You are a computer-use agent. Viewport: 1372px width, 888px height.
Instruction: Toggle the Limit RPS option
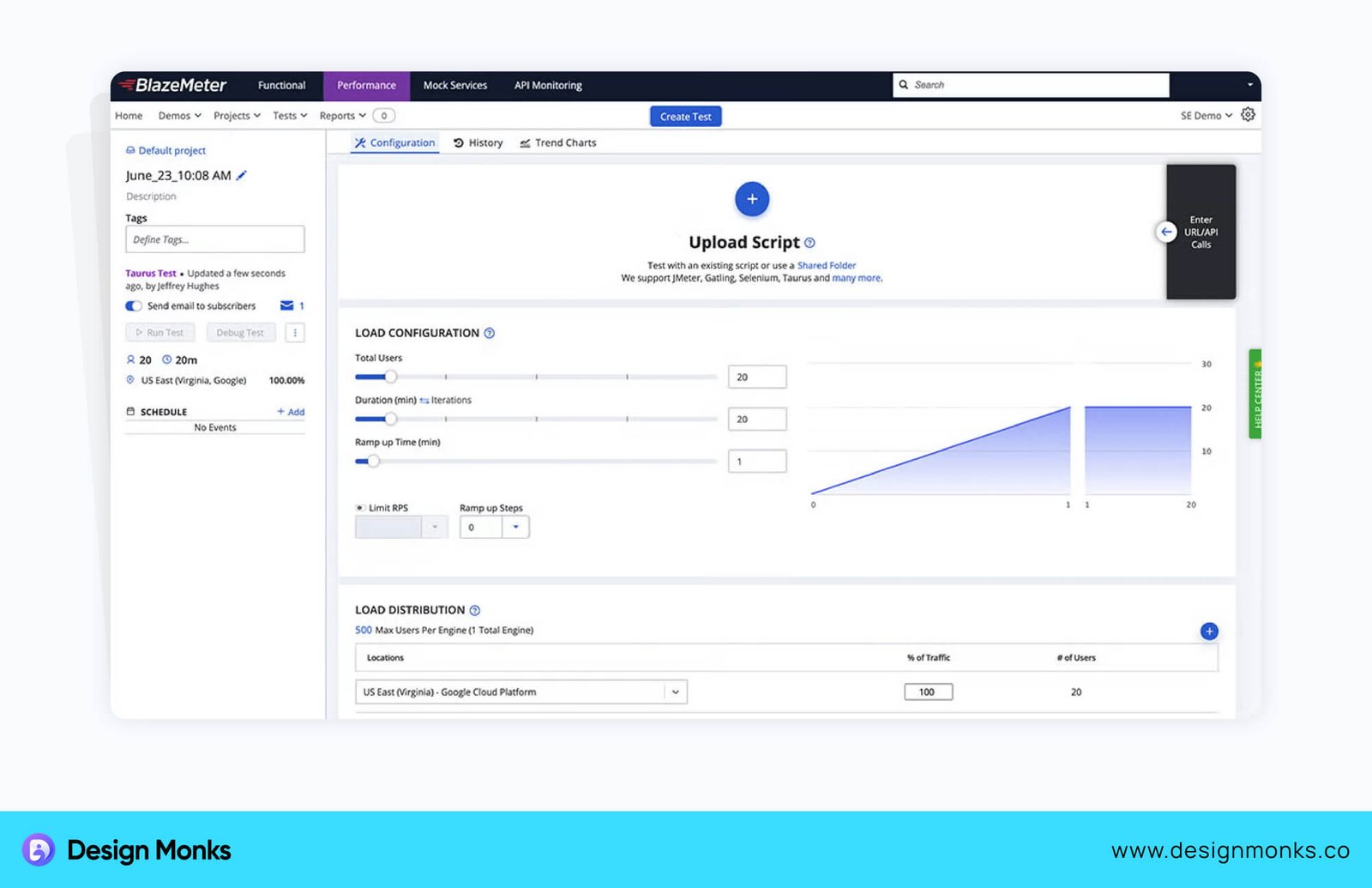361,508
